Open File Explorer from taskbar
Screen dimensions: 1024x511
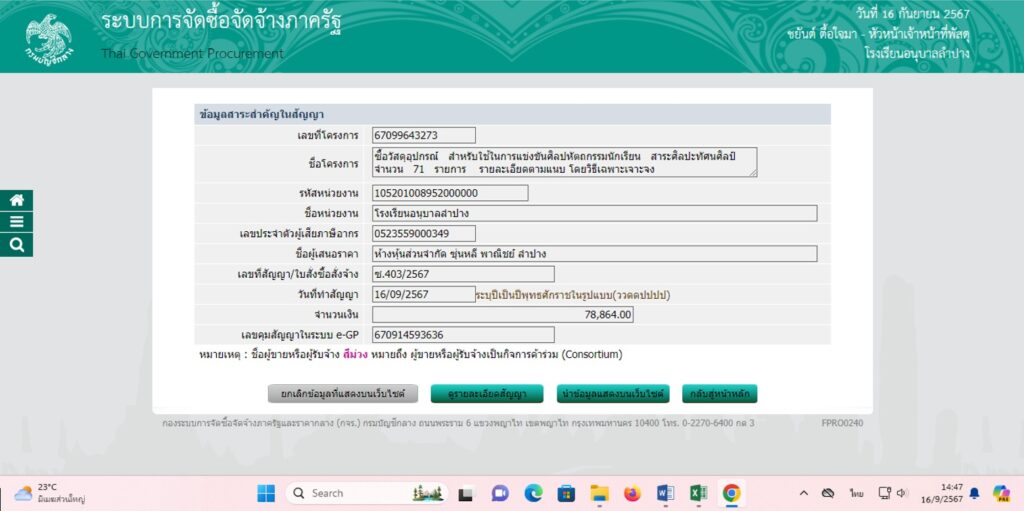click(599, 493)
